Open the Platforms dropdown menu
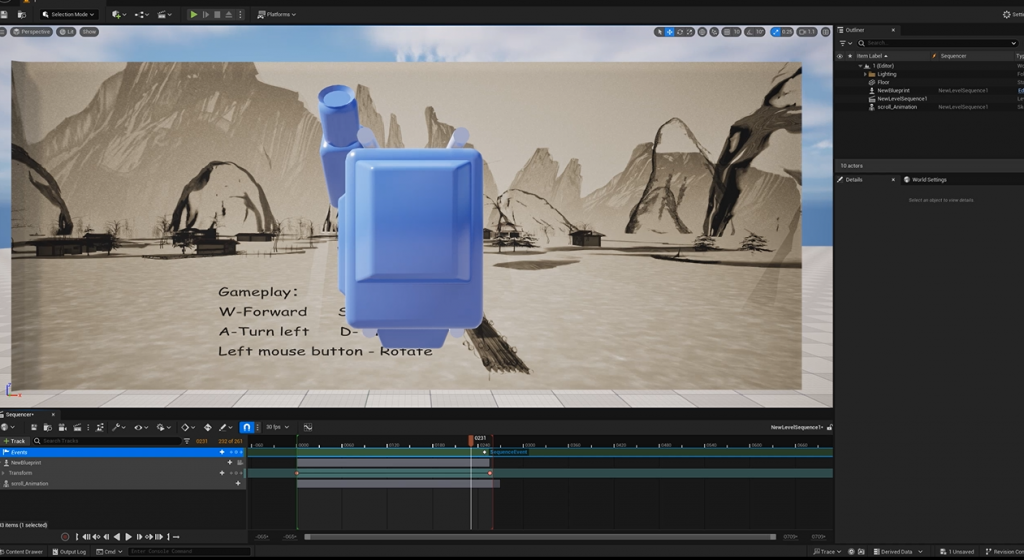 pyautogui.click(x=276, y=14)
